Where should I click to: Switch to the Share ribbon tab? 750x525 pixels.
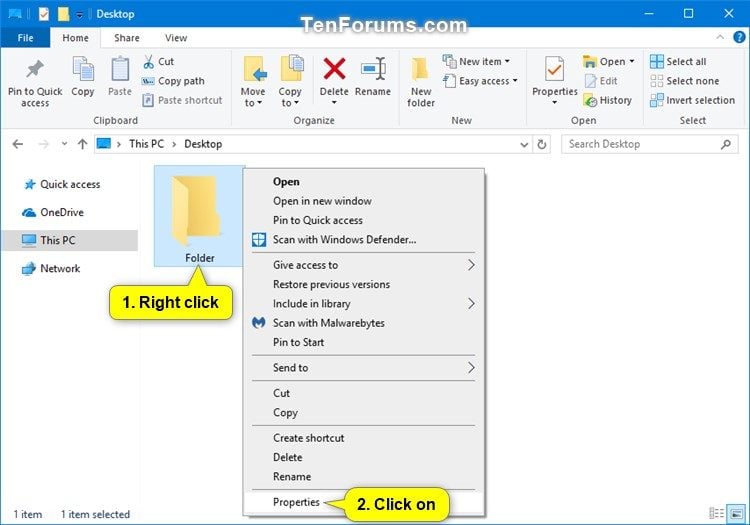click(127, 38)
